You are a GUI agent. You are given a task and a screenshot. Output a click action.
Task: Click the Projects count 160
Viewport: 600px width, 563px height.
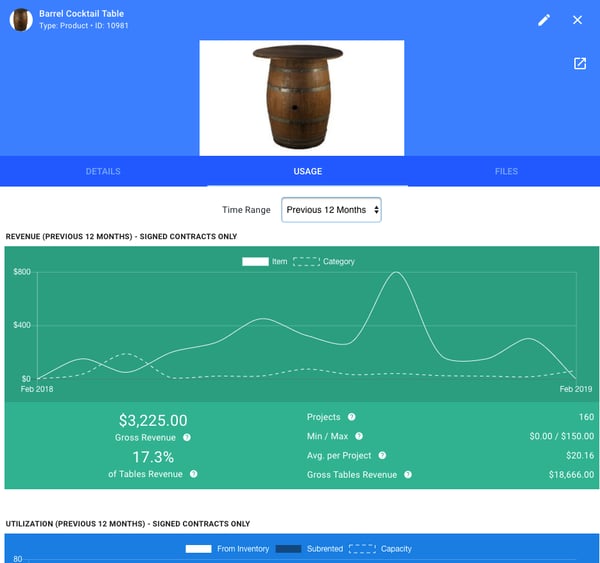pyautogui.click(x=587, y=417)
